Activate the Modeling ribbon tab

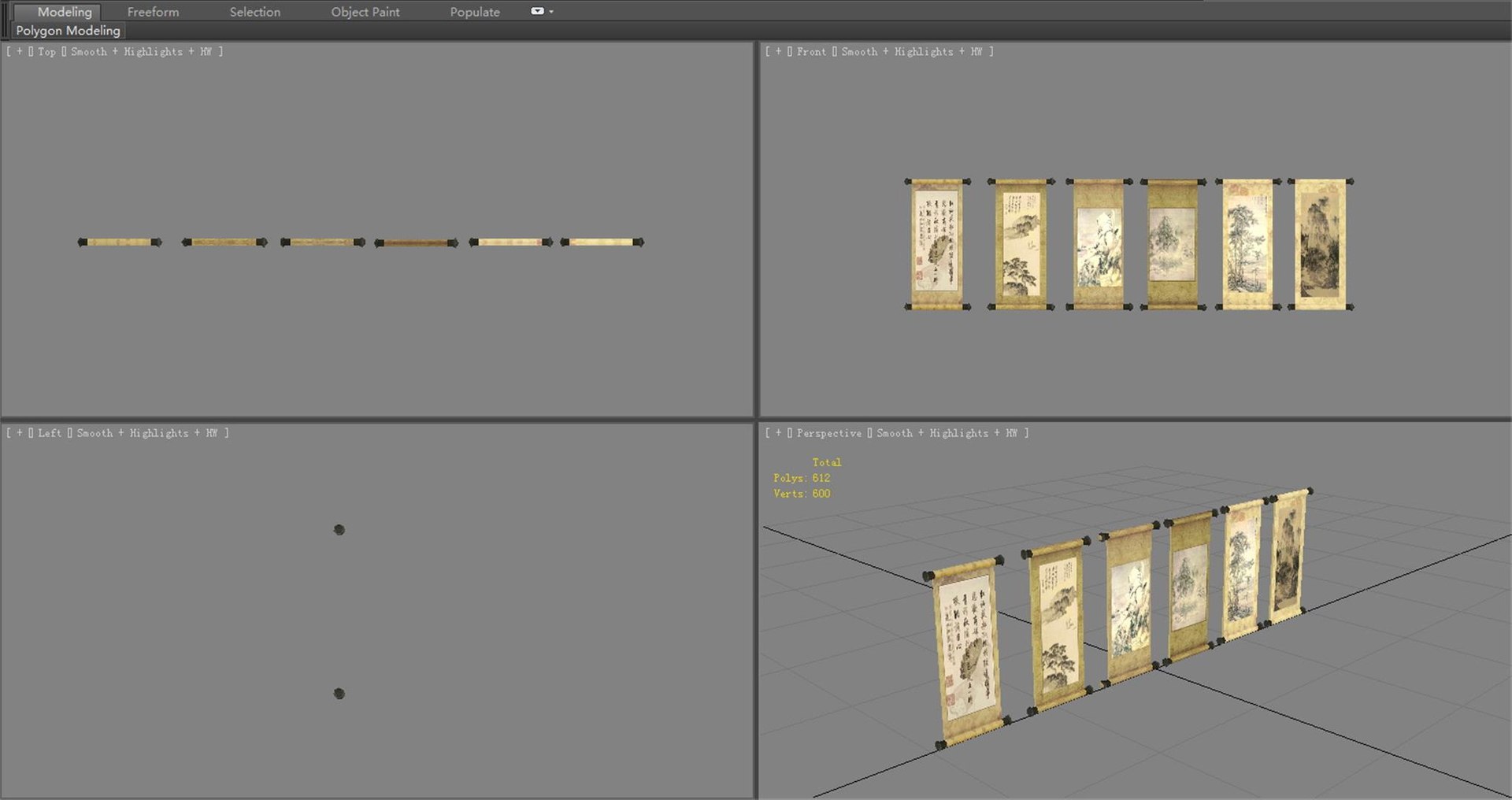click(x=65, y=12)
